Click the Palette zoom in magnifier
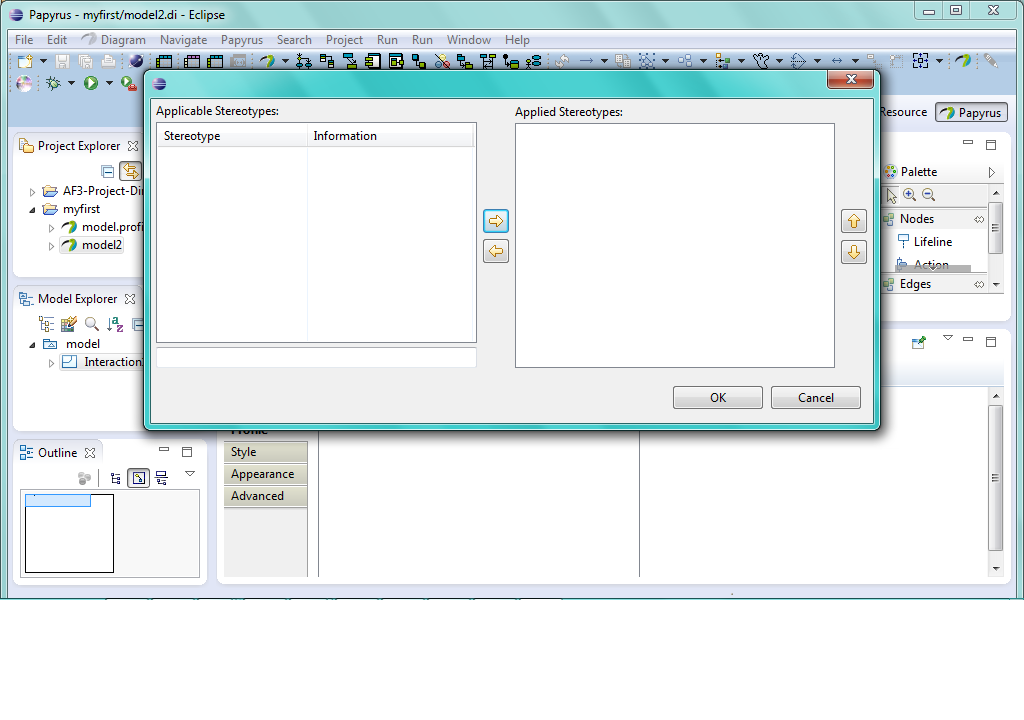Image resolution: width=1024 pixels, height=720 pixels. point(909,195)
